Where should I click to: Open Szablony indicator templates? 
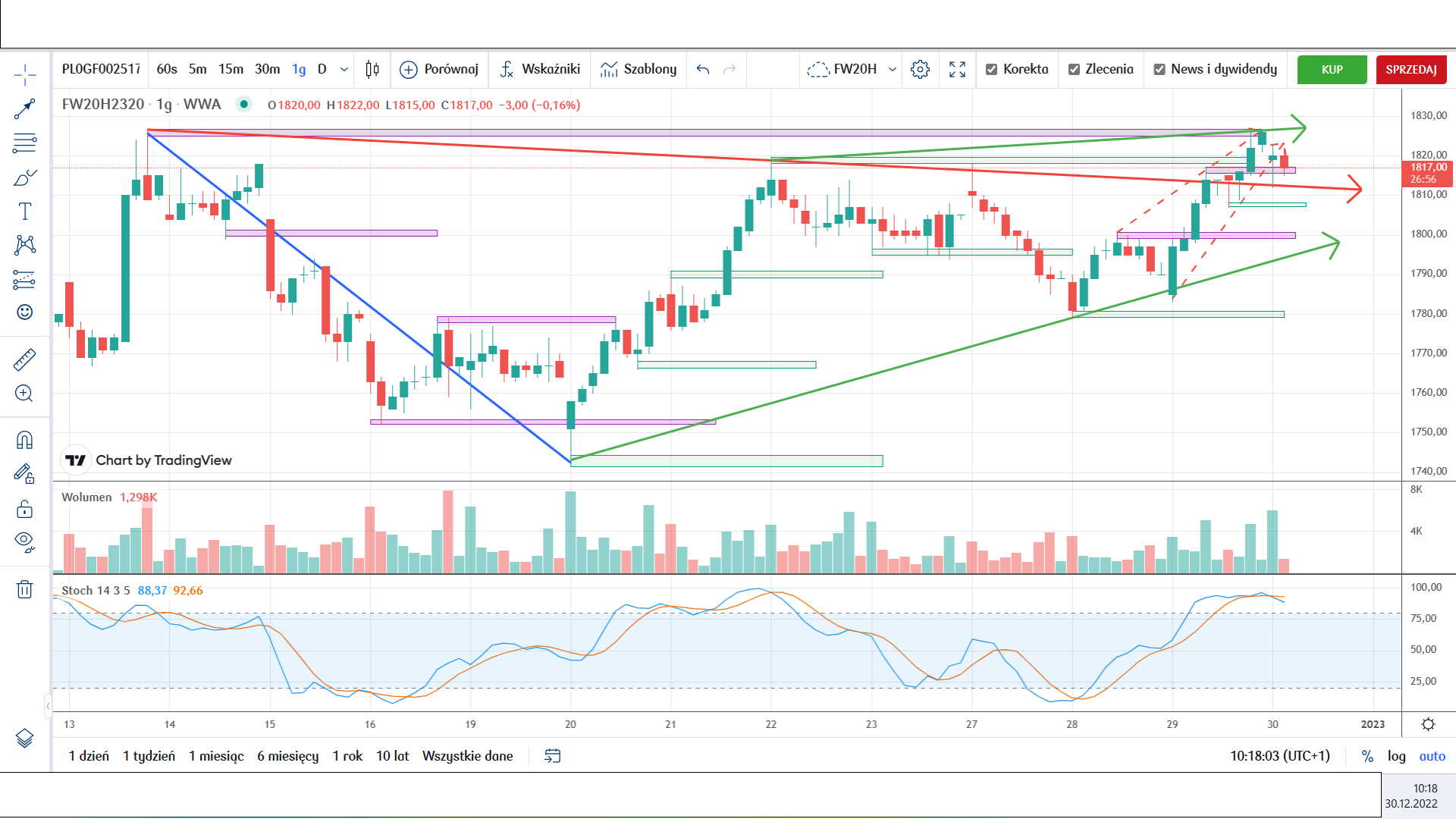[639, 69]
